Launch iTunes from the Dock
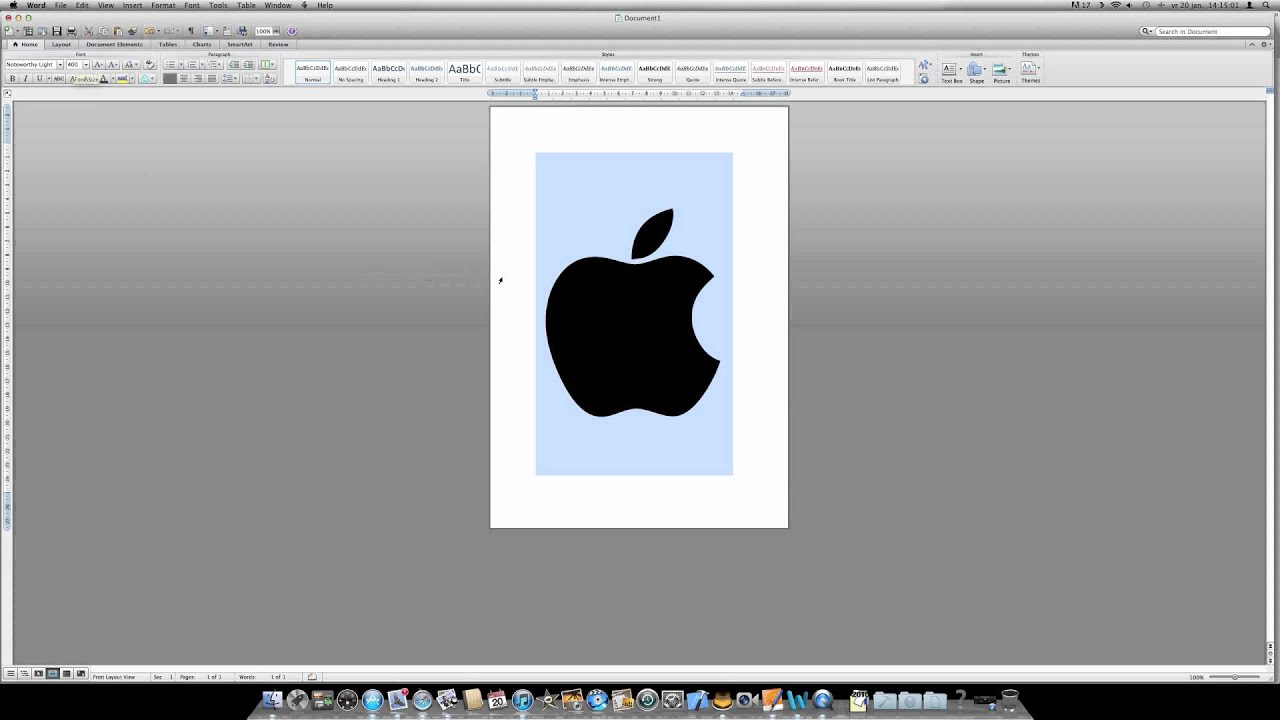Screen dimensions: 1280x720 (x=522, y=700)
